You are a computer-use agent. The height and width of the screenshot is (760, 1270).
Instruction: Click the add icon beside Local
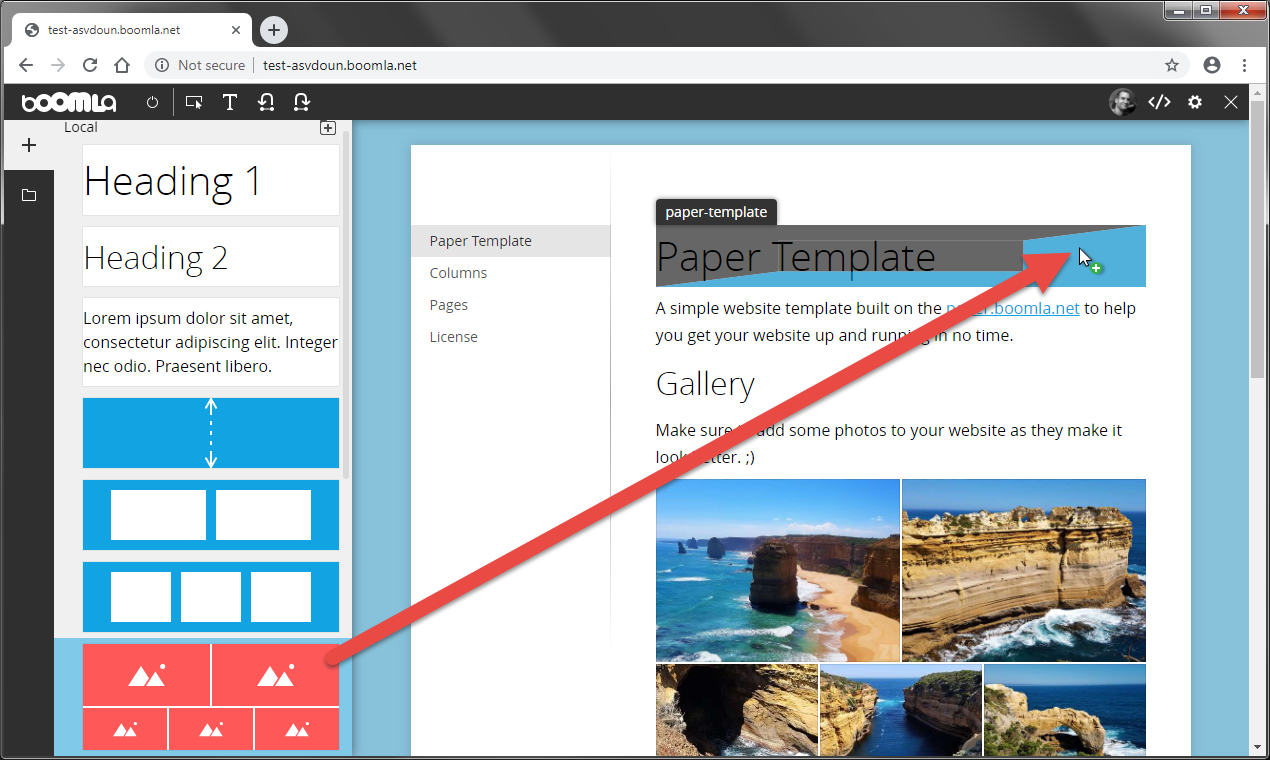(x=327, y=127)
